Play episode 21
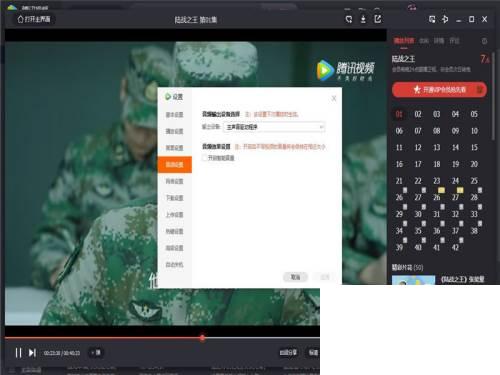This screenshot has height=375, width=500. pyautogui.click(x=399, y=181)
